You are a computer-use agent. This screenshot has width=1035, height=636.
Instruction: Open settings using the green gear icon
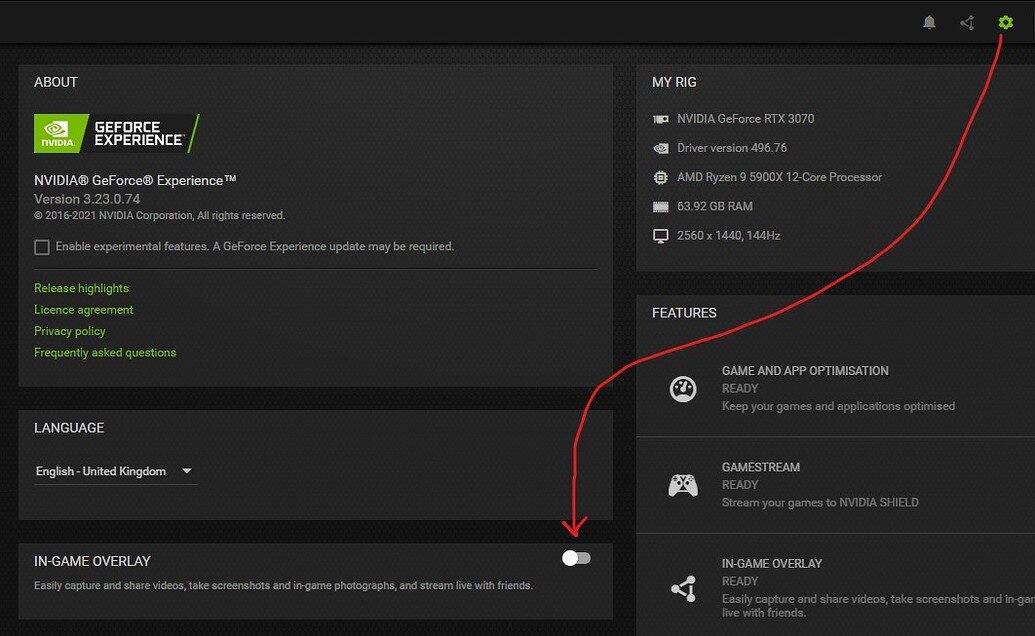(x=1005, y=21)
